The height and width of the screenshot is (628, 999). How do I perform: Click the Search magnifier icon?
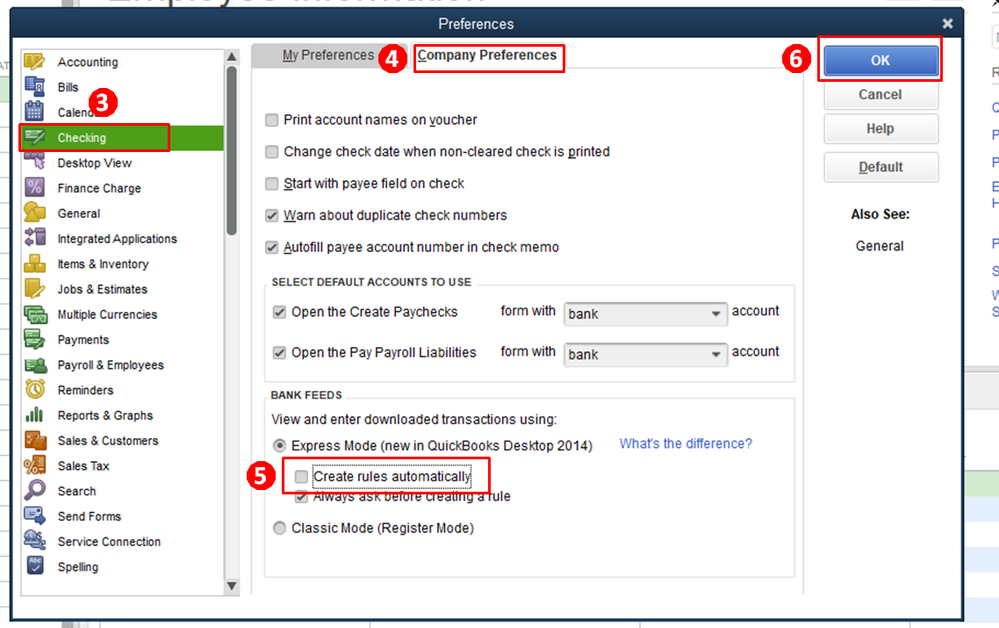click(34, 490)
